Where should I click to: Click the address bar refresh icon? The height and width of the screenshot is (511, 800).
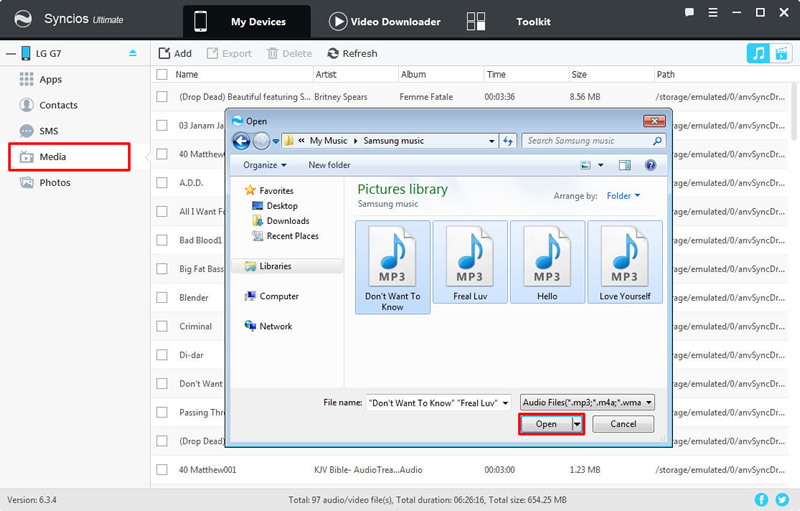508,141
